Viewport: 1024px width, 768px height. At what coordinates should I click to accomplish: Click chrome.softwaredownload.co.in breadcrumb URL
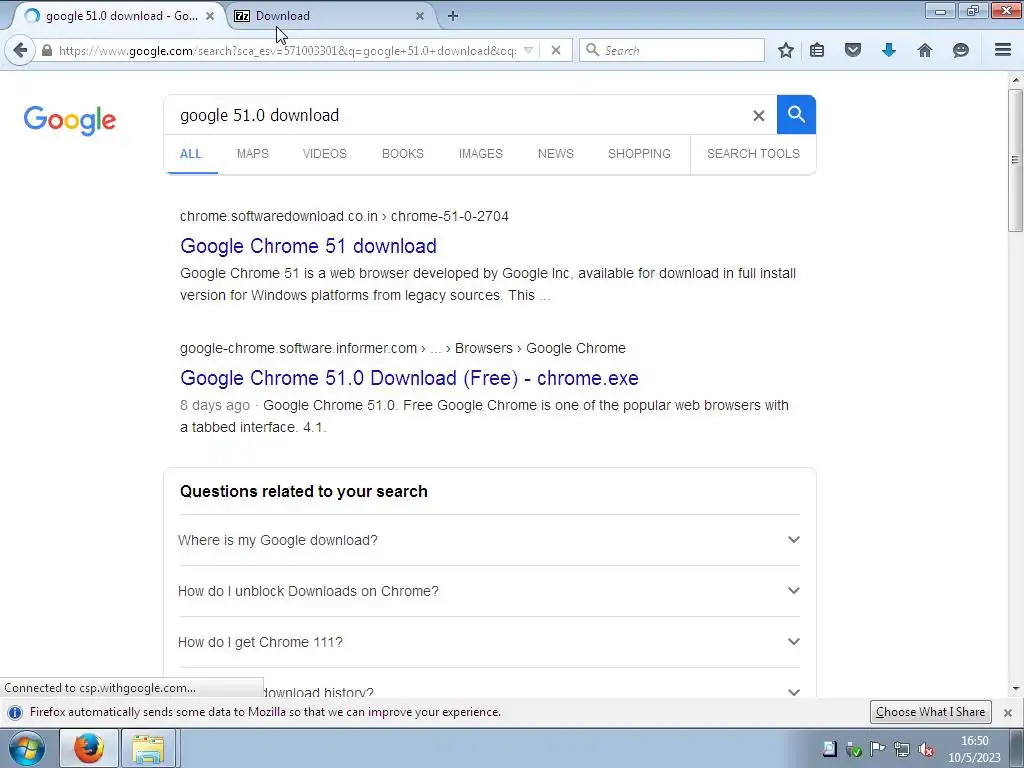pyautogui.click(x=344, y=216)
